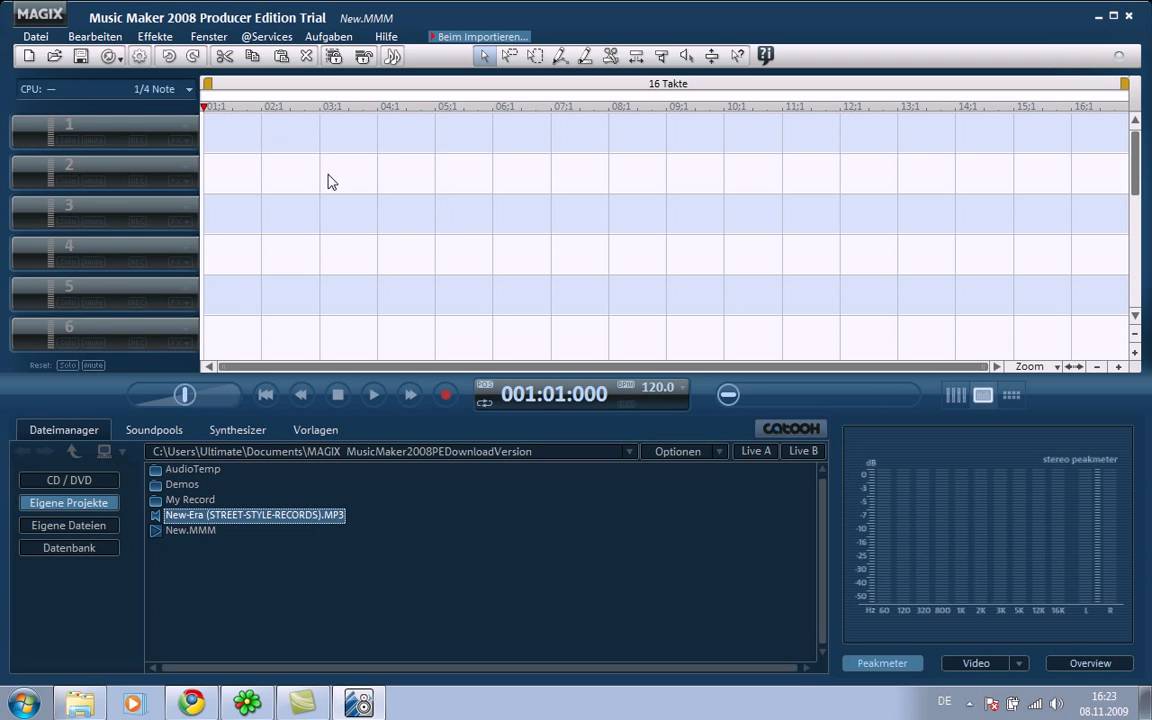Image resolution: width=1152 pixels, height=720 pixels.
Task: Switch to the vertical bars view mode
Action: [x=956, y=395]
